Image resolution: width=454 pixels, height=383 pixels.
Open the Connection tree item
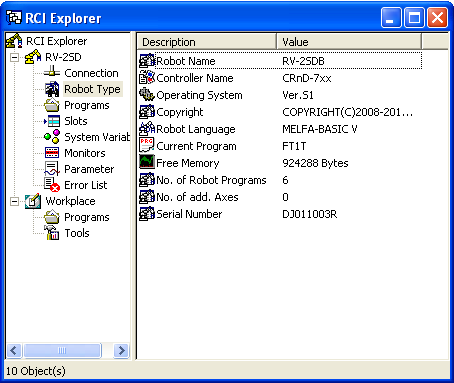[91, 73]
